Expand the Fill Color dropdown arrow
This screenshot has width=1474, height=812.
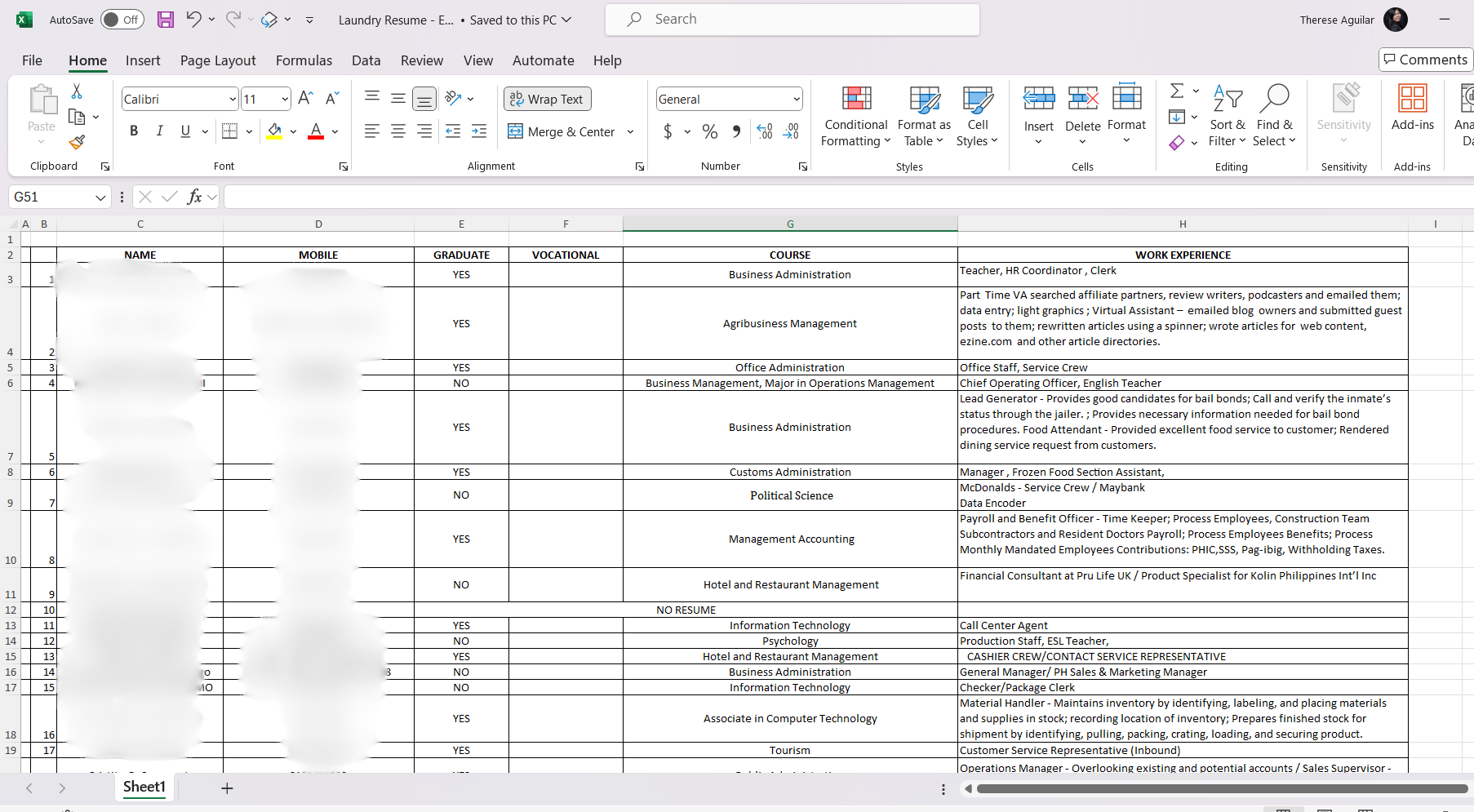tap(293, 131)
